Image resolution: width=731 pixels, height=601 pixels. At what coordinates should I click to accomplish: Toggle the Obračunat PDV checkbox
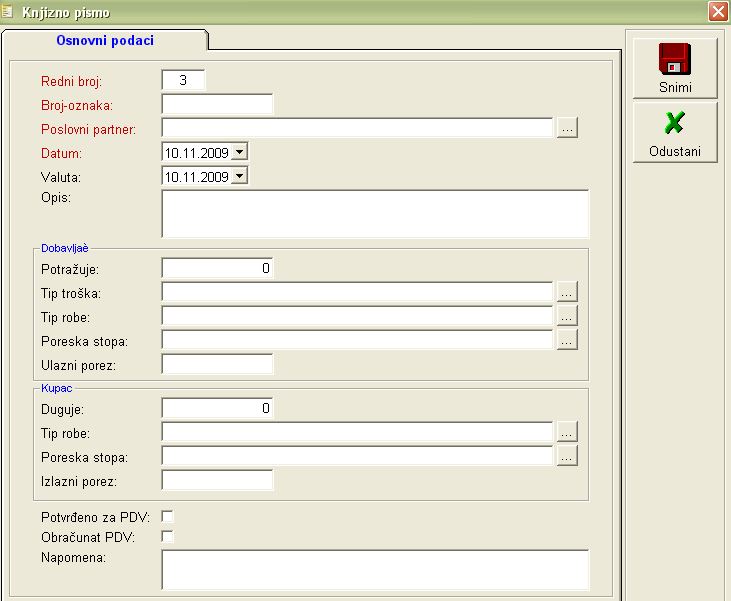[168, 537]
